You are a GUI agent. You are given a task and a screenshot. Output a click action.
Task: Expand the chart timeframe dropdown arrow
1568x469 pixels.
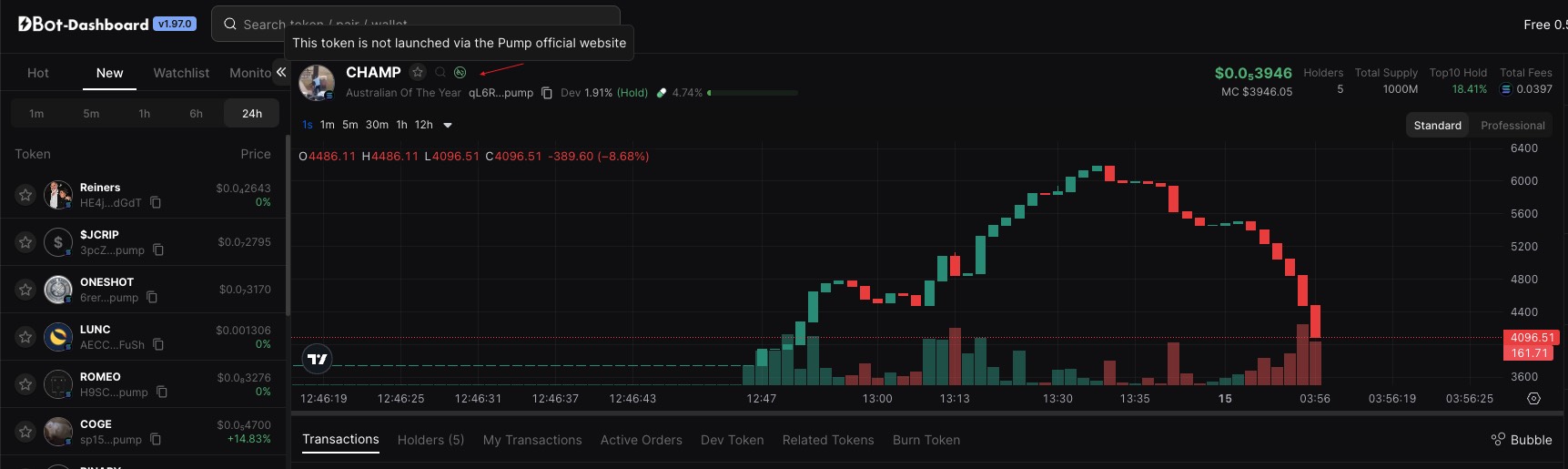[x=448, y=126]
